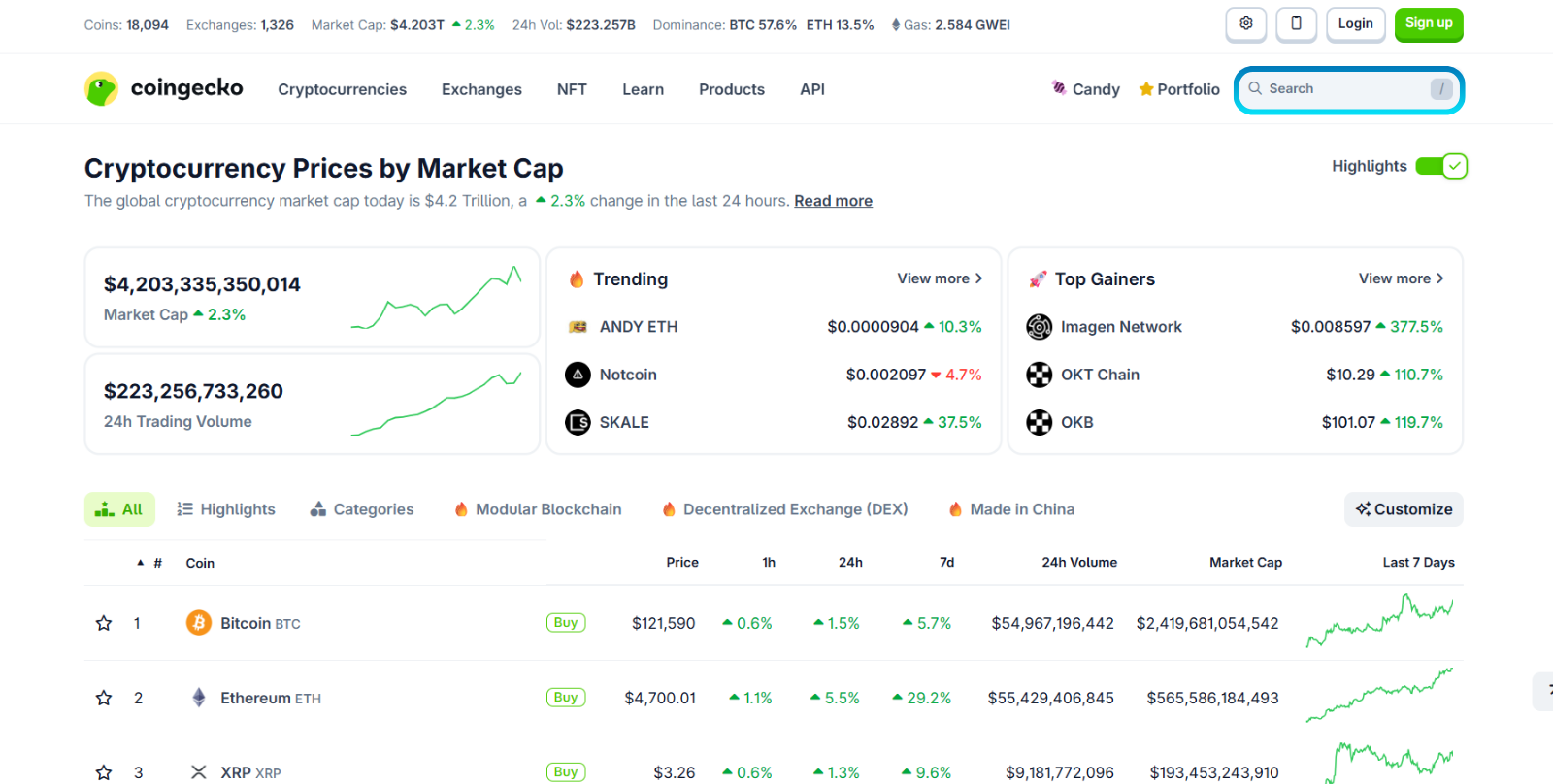The image size is (1553, 784).
Task: Favorite XRP with its star icon
Action: pos(104,772)
